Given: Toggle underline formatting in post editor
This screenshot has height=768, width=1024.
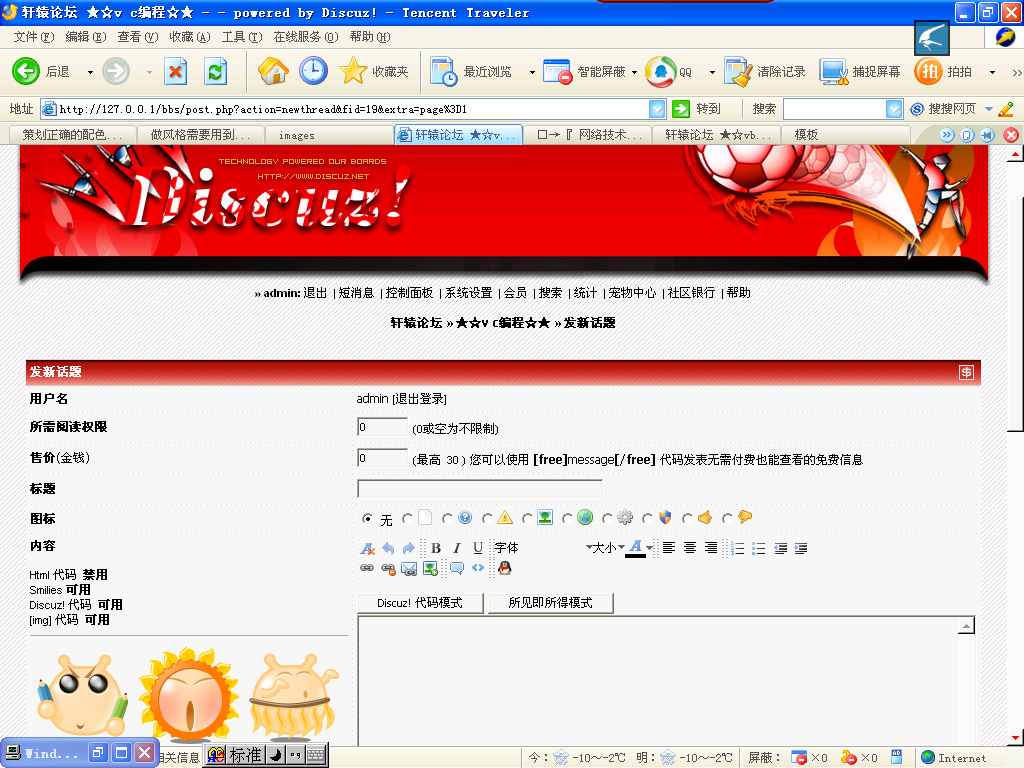Looking at the screenshot, I should click(478, 549).
